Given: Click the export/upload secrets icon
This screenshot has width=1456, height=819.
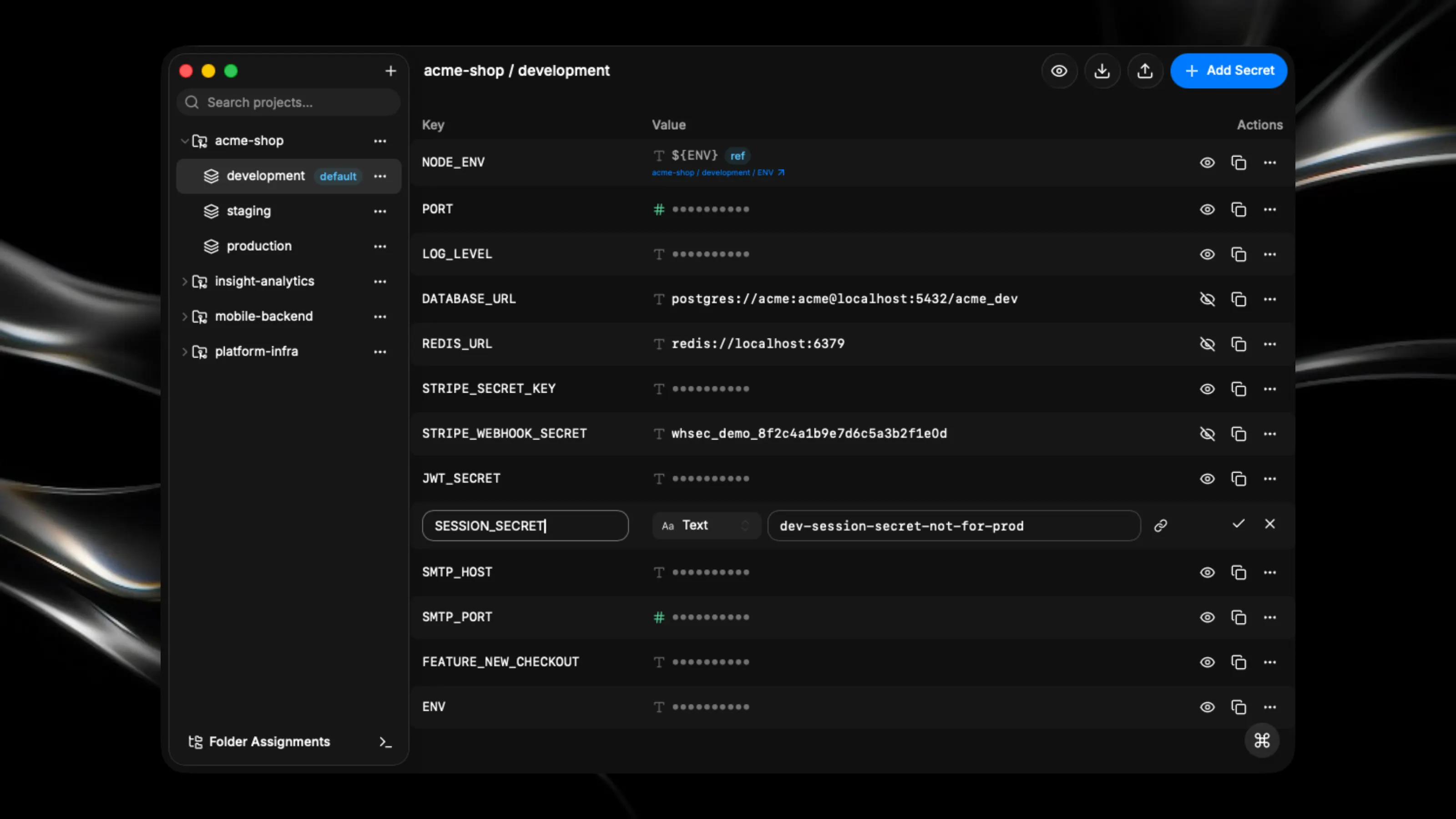Looking at the screenshot, I should coord(1145,71).
